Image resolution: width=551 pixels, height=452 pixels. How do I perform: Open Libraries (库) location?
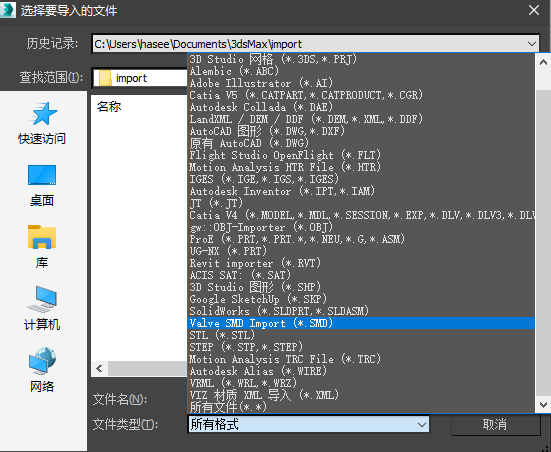coord(42,247)
